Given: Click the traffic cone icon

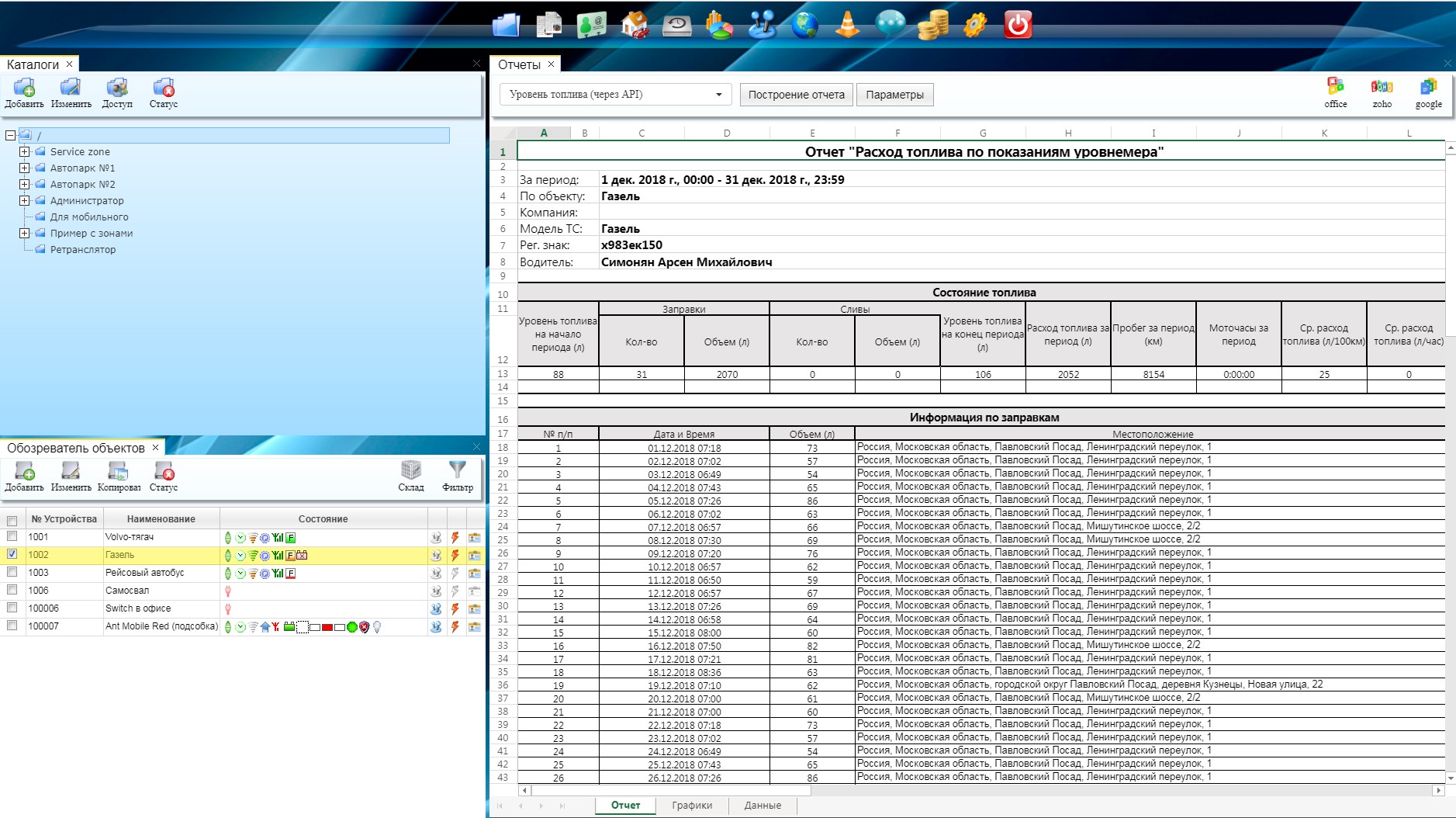Looking at the screenshot, I should (x=847, y=25).
